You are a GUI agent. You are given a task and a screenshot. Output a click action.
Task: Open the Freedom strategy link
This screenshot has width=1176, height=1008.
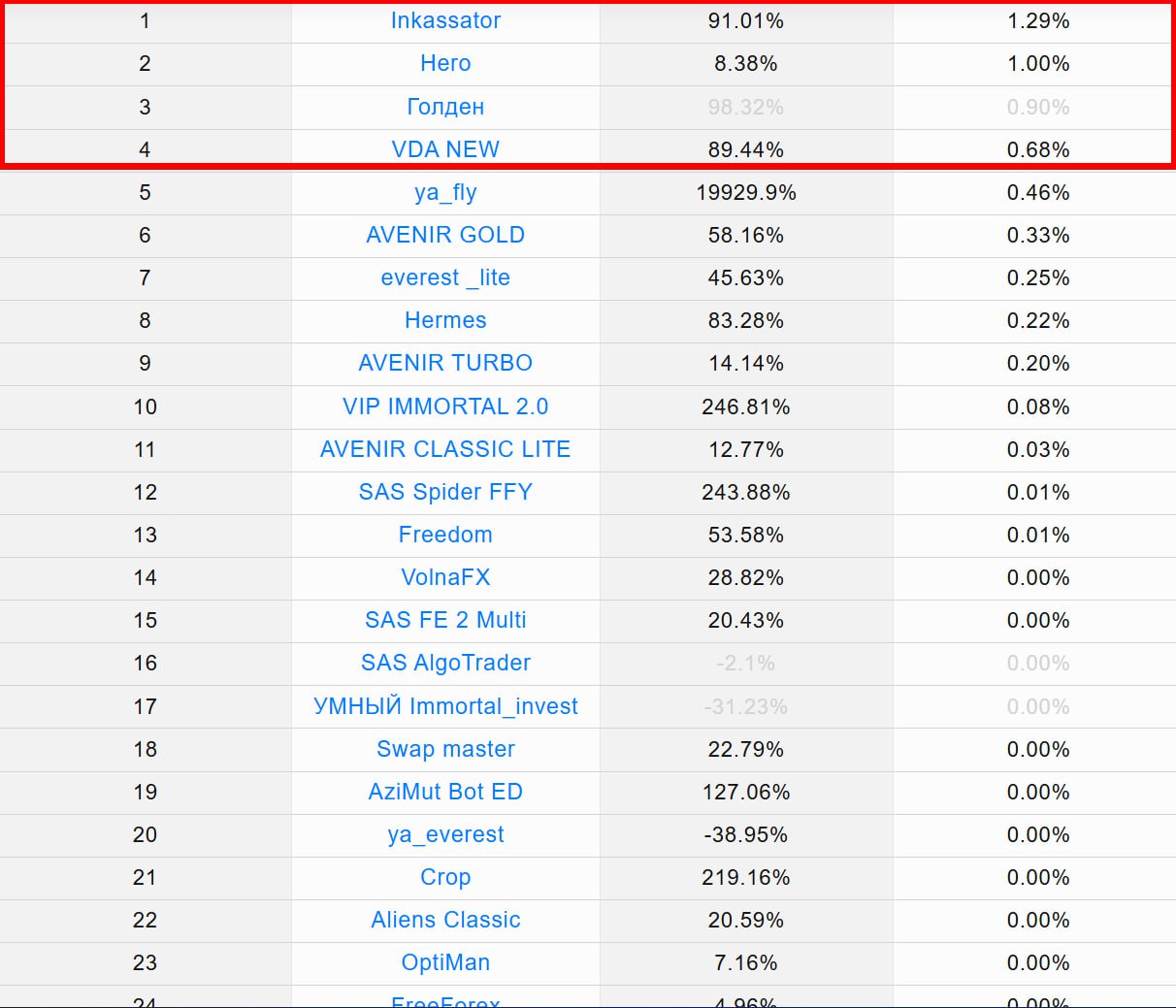coord(445,535)
